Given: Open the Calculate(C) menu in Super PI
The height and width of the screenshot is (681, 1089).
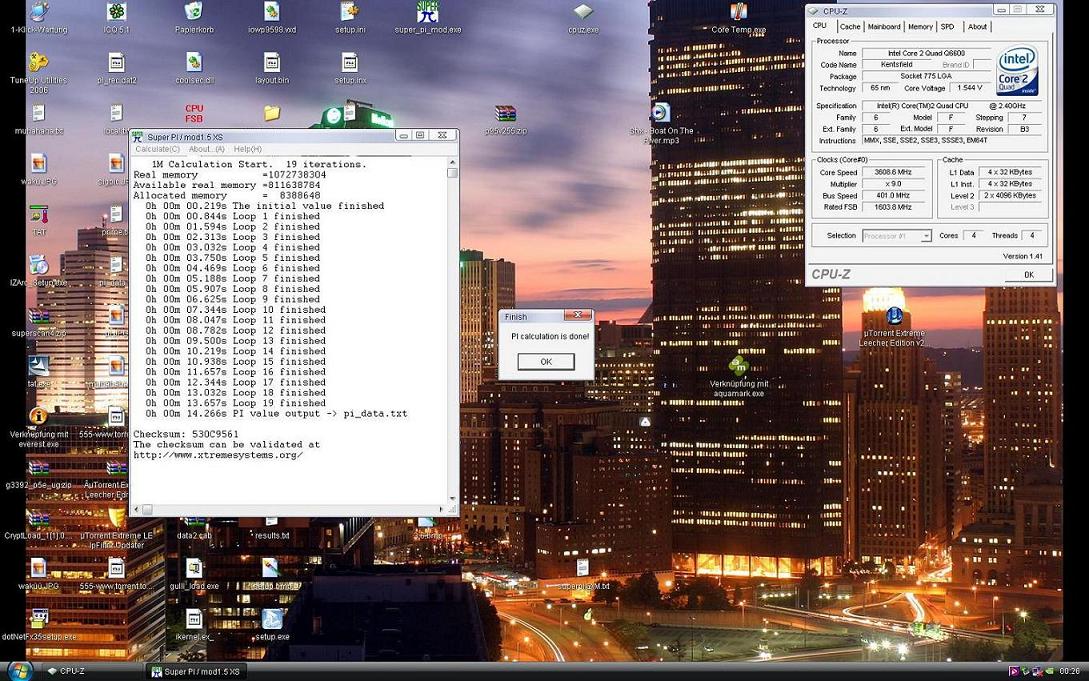Looking at the screenshot, I should point(157,149).
